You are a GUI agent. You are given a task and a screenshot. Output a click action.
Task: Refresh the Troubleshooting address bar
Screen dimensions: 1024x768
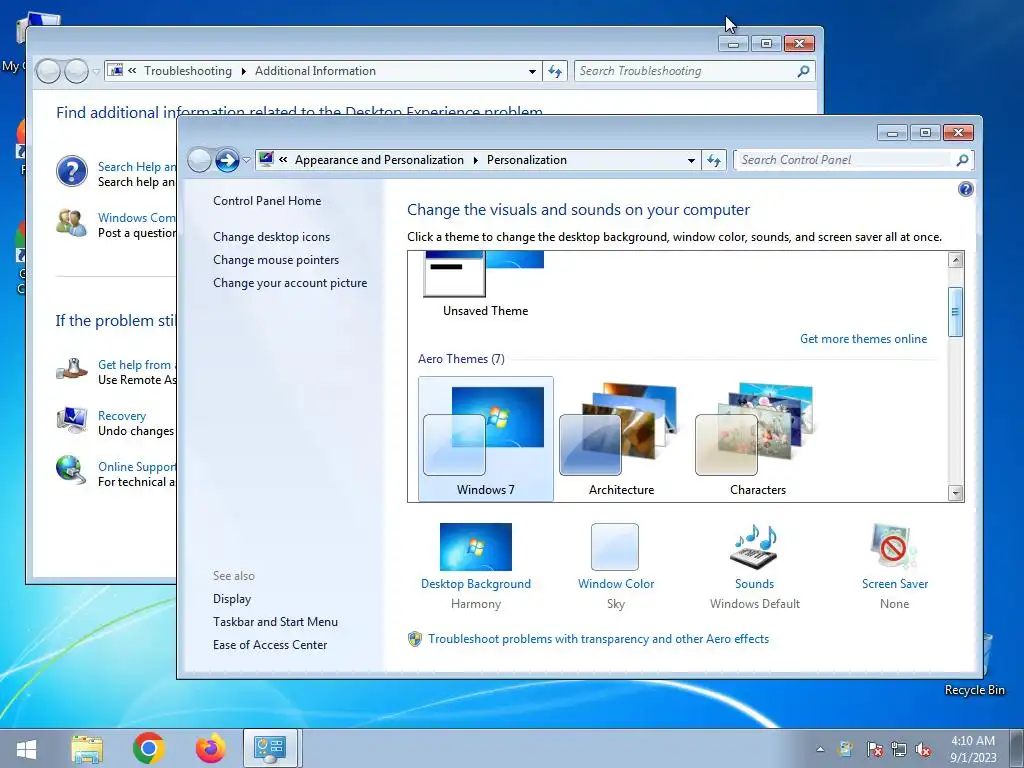coord(554,71)
